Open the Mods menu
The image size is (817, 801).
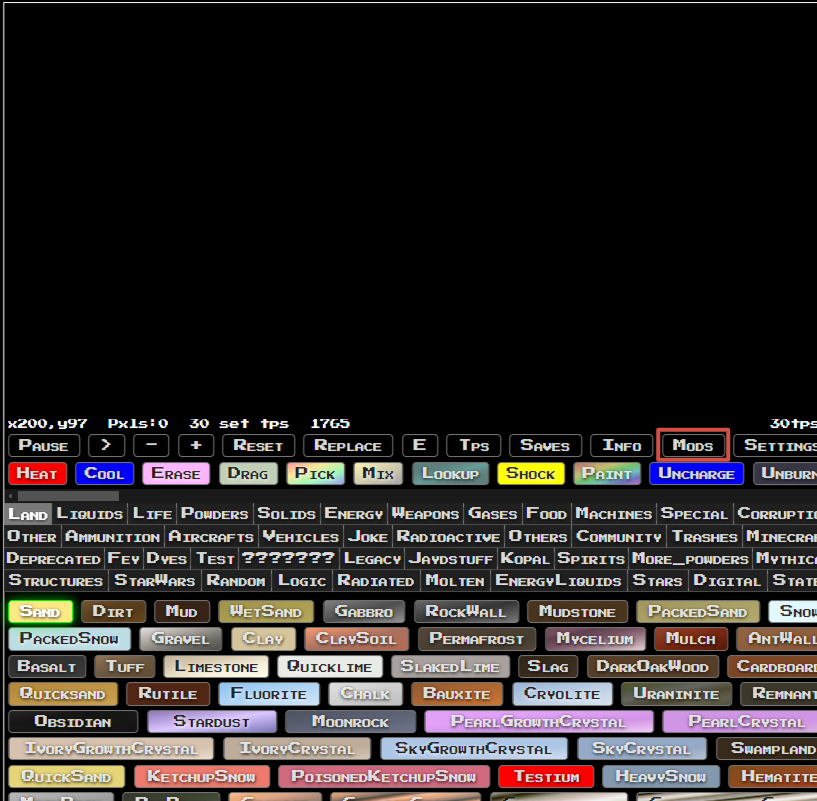pos(692,446)
